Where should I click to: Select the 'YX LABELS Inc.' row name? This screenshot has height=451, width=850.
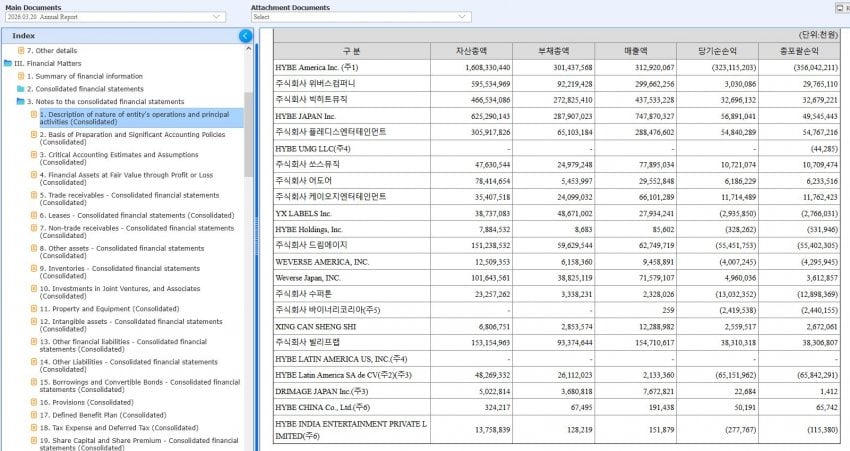(304, 214)
